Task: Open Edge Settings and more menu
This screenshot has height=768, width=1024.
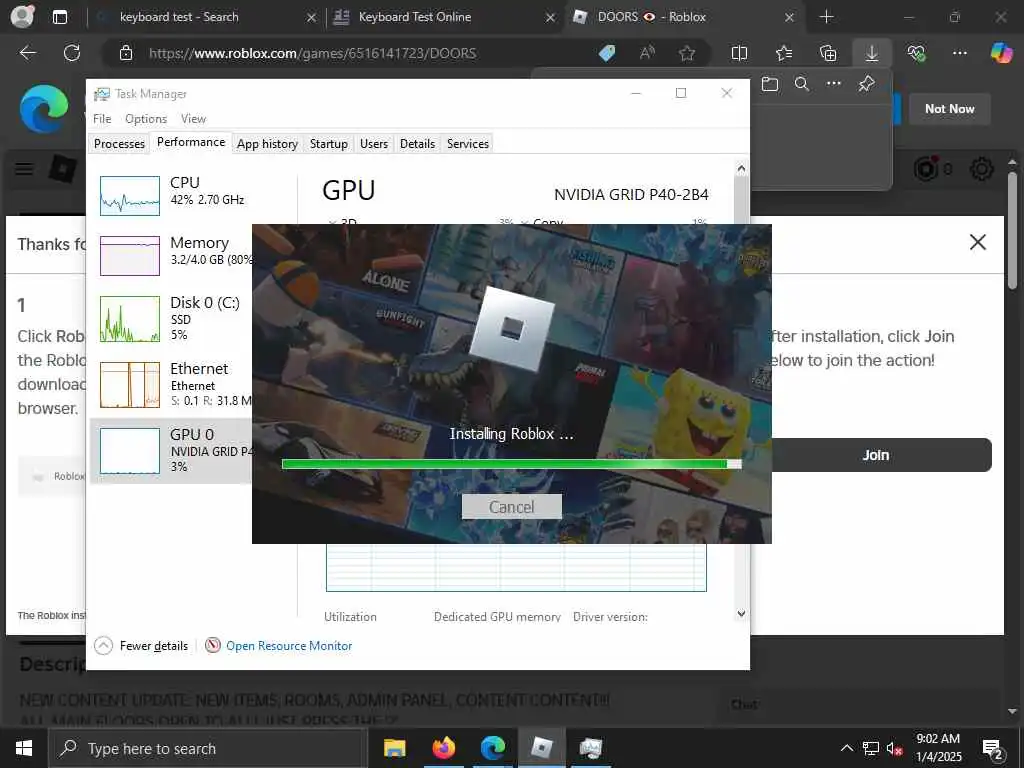Action: [x=959, y=53]
